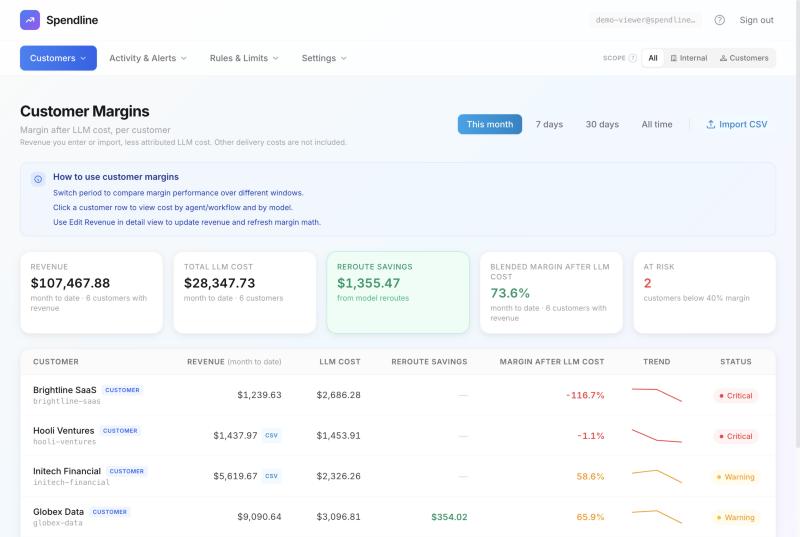Click the demo-viewer account email chip
Screen dimensions: 800x537
click(645, 20)
